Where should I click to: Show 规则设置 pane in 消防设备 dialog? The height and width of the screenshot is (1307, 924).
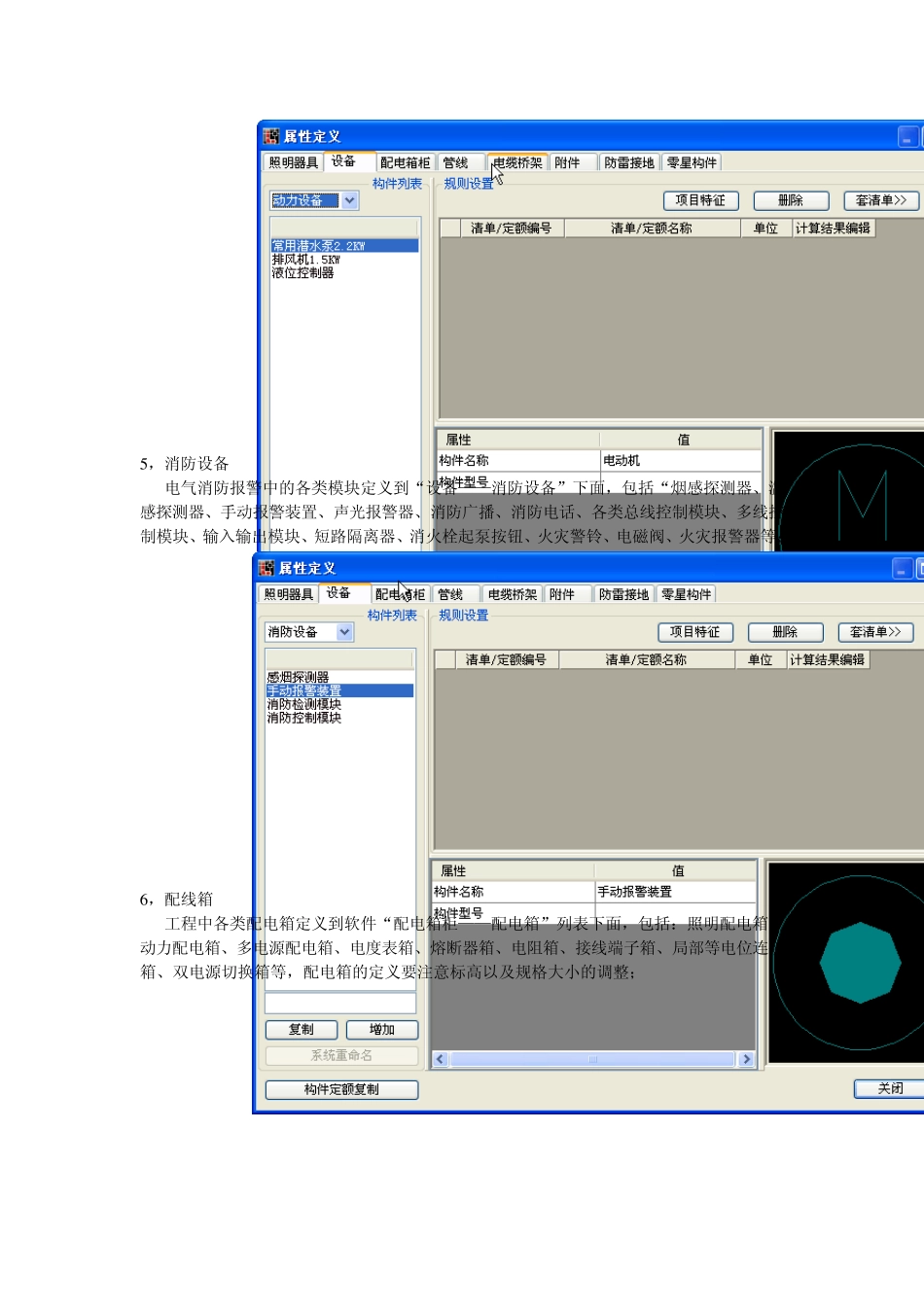pyautogui.click(x=464, y=616)
